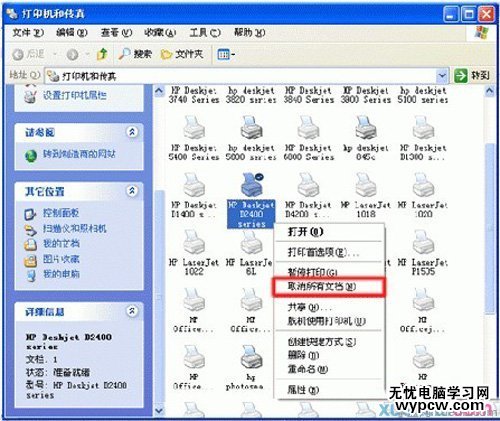Click the hp deskjet 3820 series label
Screen dimensions: 500x421
tap(251, 95)
